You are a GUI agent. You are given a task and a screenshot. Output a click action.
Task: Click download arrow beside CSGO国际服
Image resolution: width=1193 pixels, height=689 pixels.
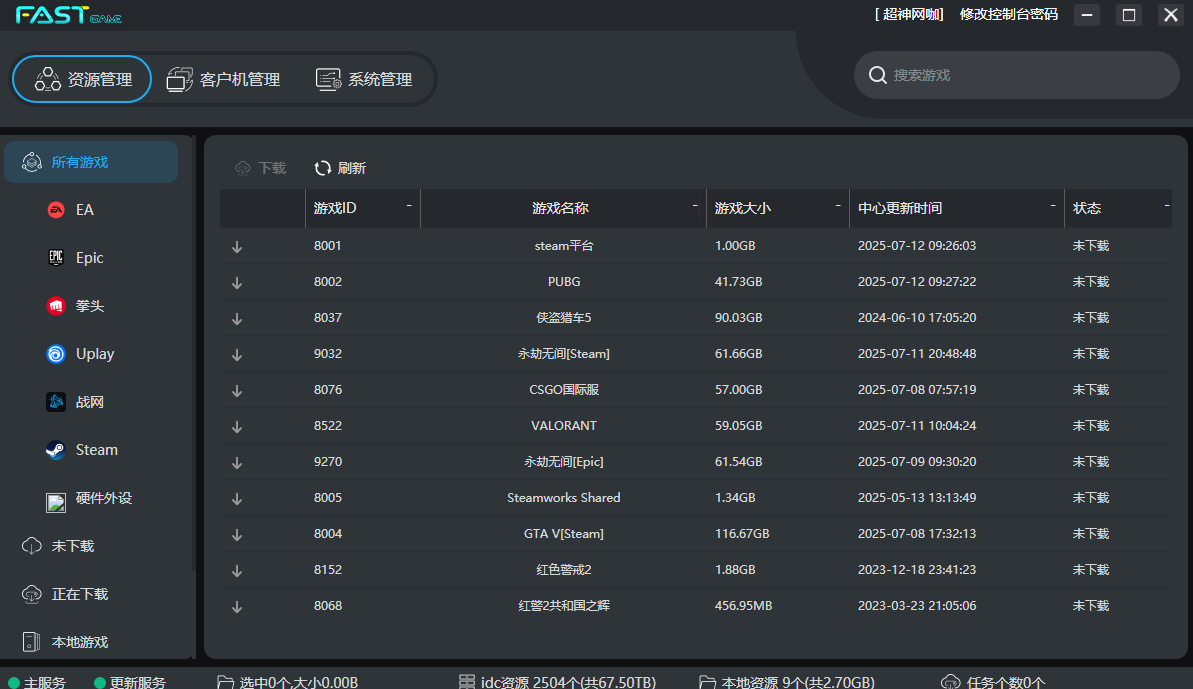[237, 391]
